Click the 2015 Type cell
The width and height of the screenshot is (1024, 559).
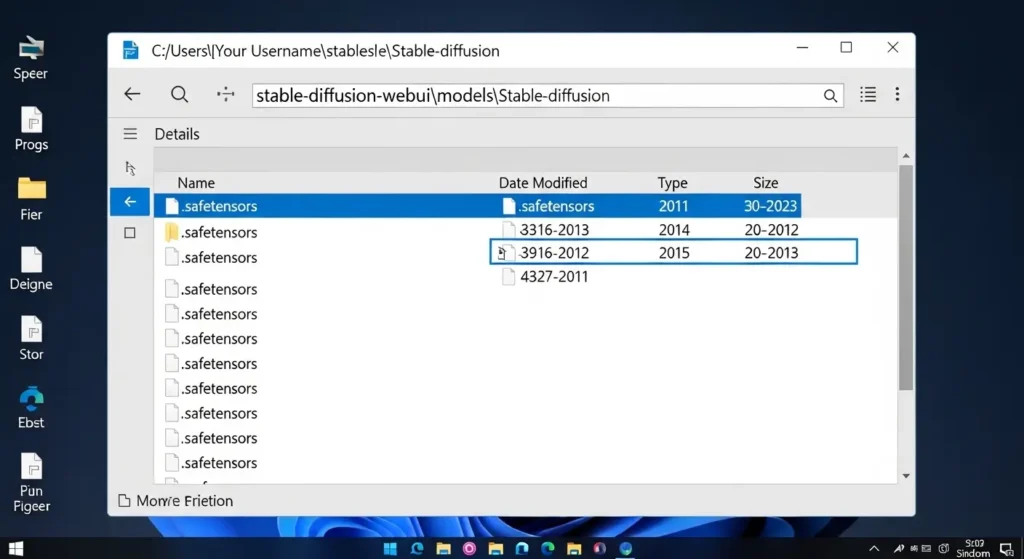(x=674, y=253)
